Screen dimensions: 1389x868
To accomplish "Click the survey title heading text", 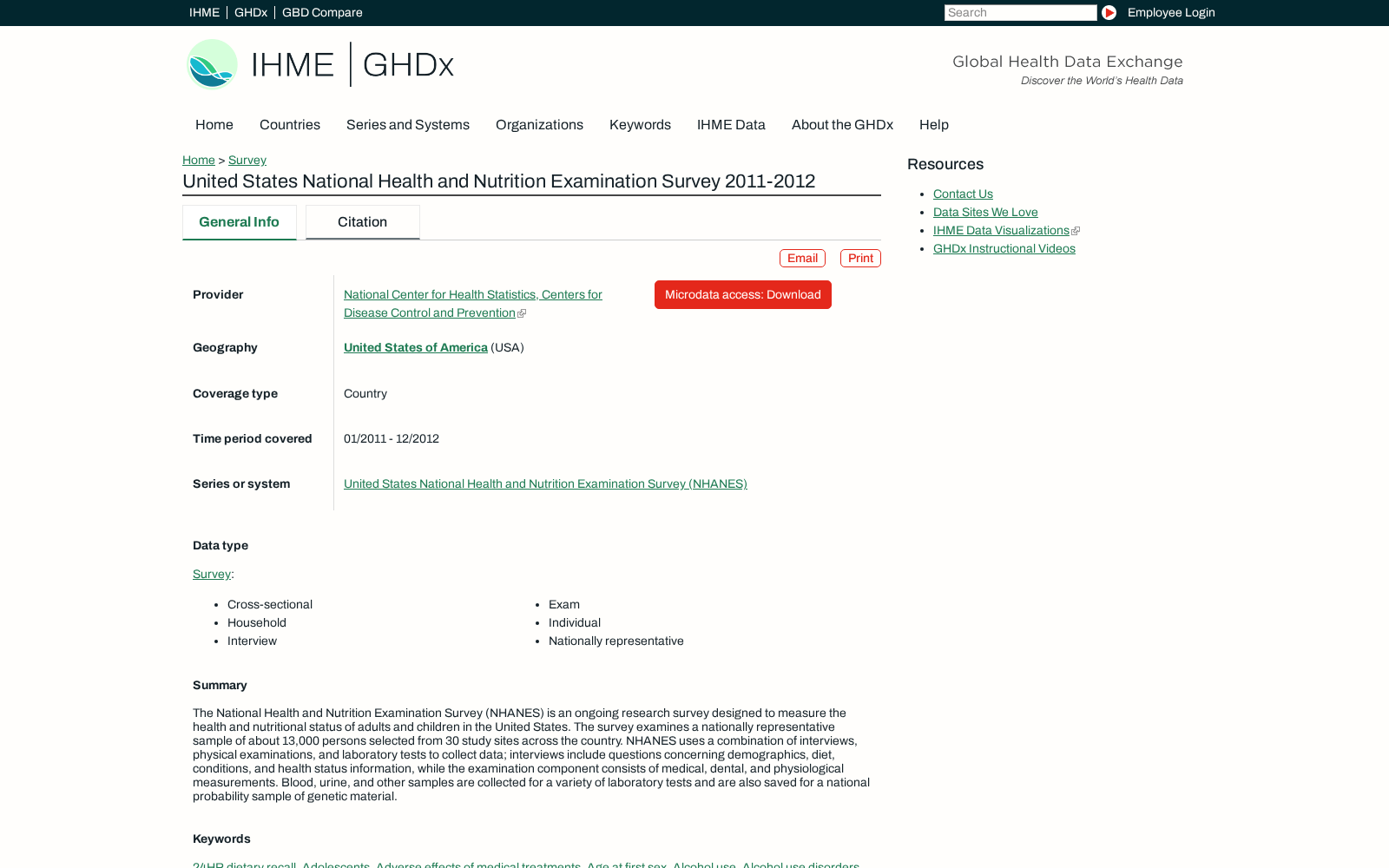I will 499,181.
